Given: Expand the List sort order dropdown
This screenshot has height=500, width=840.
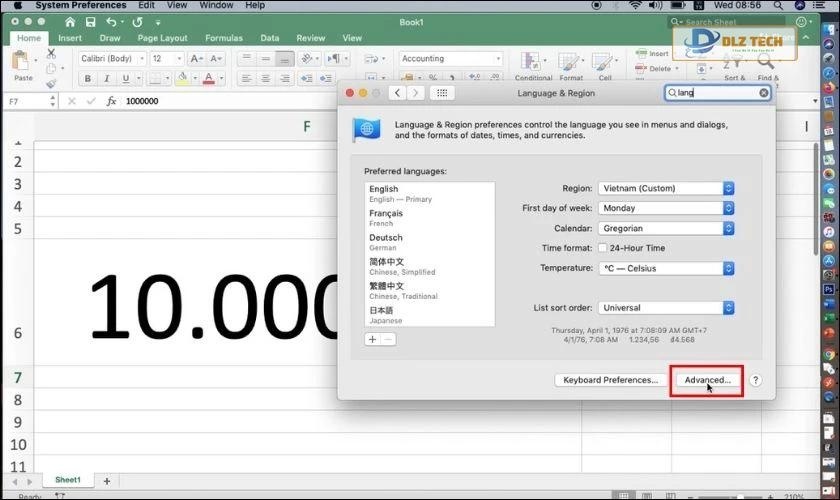Looking at the screenshot, I should [x=666, y=308].
